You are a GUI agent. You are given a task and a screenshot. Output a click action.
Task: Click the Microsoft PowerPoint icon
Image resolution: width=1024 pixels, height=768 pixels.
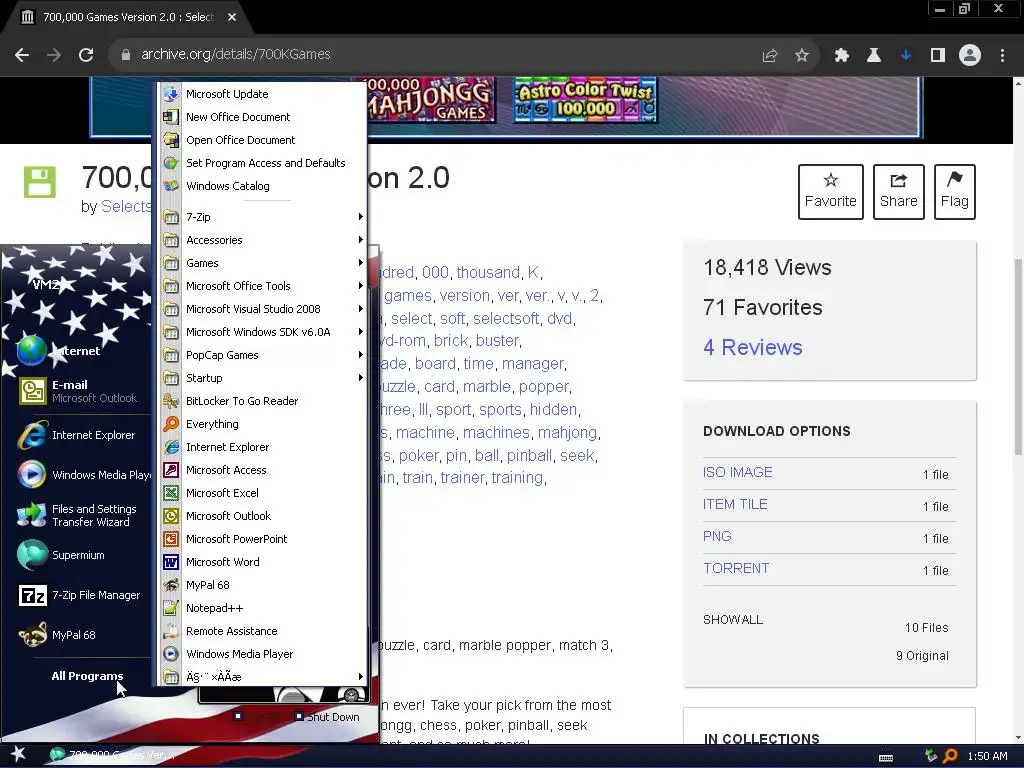point(171,539)
